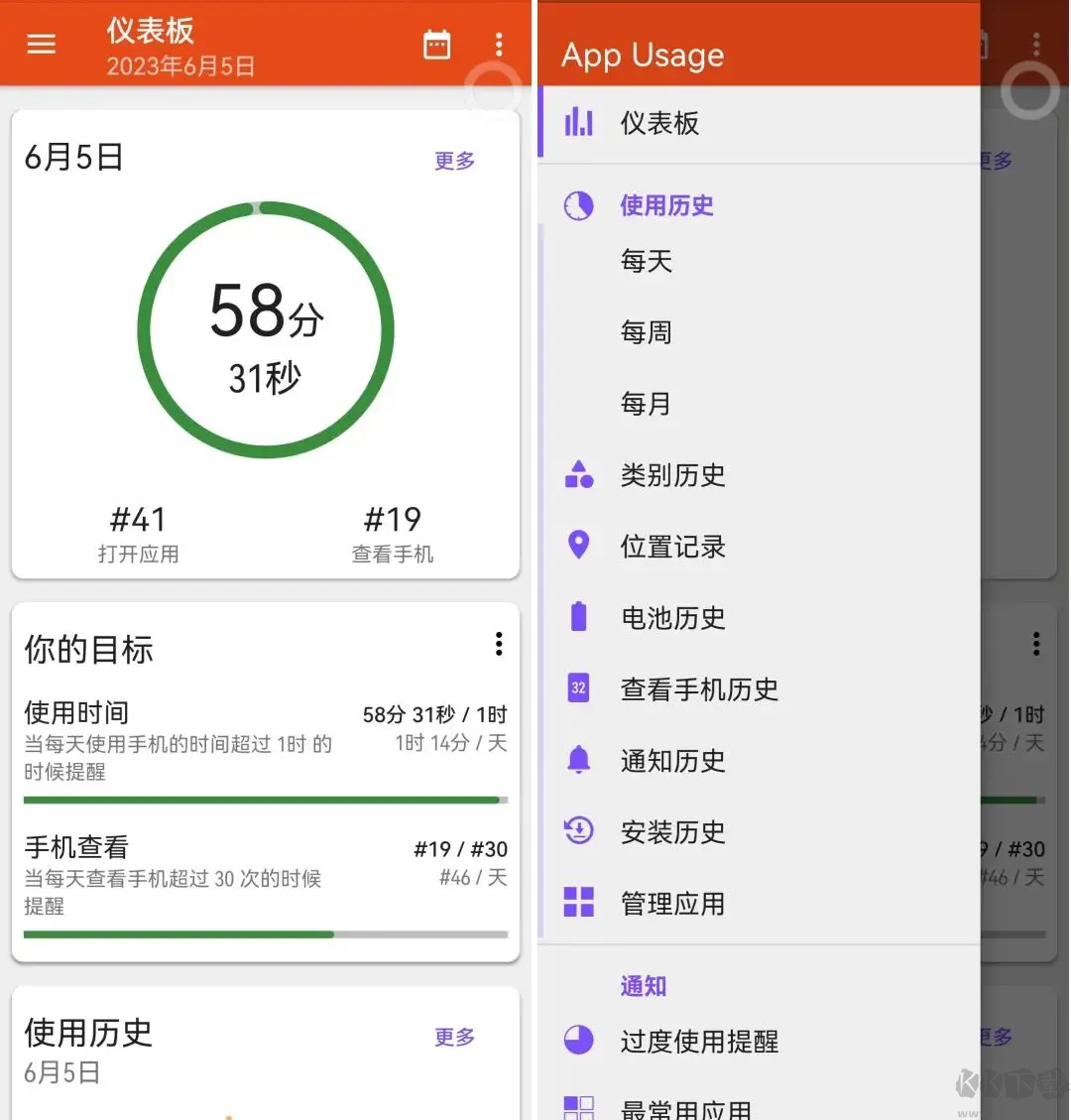The height and width of the screenshot is (1120, 1071).
Task: Tap the grid icon for 管理应用
Action: click(579, 903)
